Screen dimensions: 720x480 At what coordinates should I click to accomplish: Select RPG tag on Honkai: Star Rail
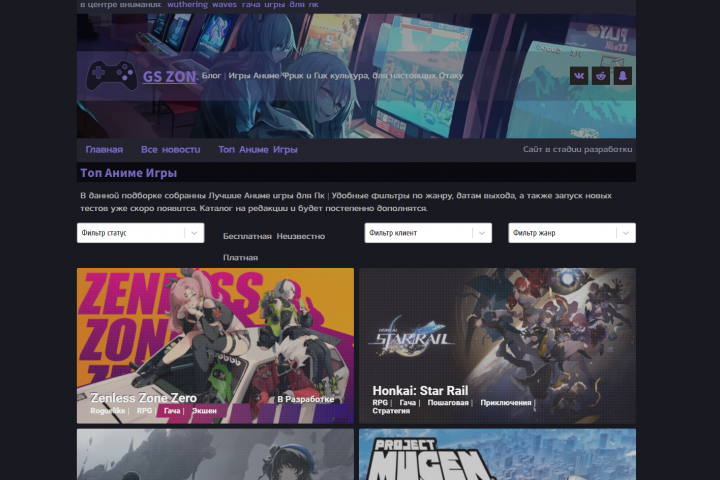(x=380, y=403)
